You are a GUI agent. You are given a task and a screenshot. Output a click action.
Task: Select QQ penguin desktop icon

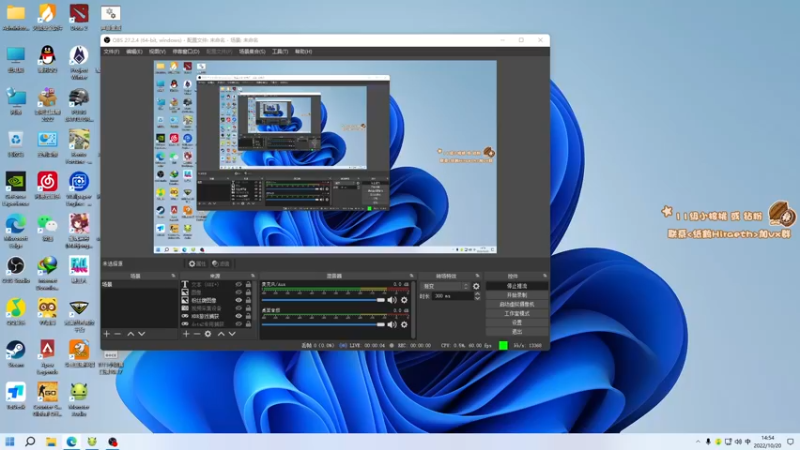point(47,59)
